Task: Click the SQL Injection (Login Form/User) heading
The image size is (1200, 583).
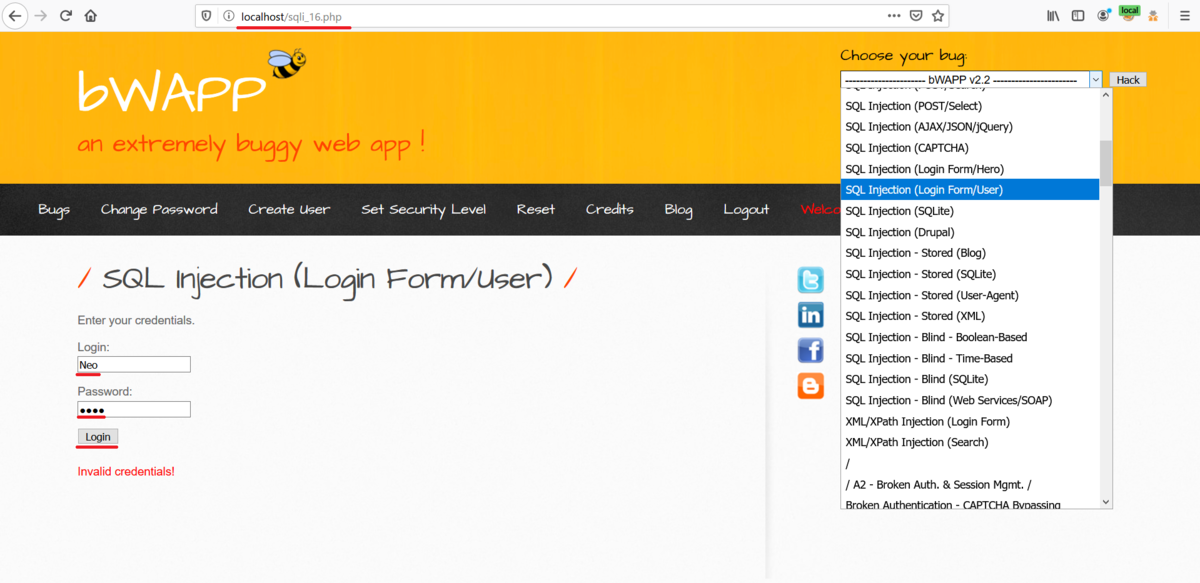Action: click(x=327, y=279)
